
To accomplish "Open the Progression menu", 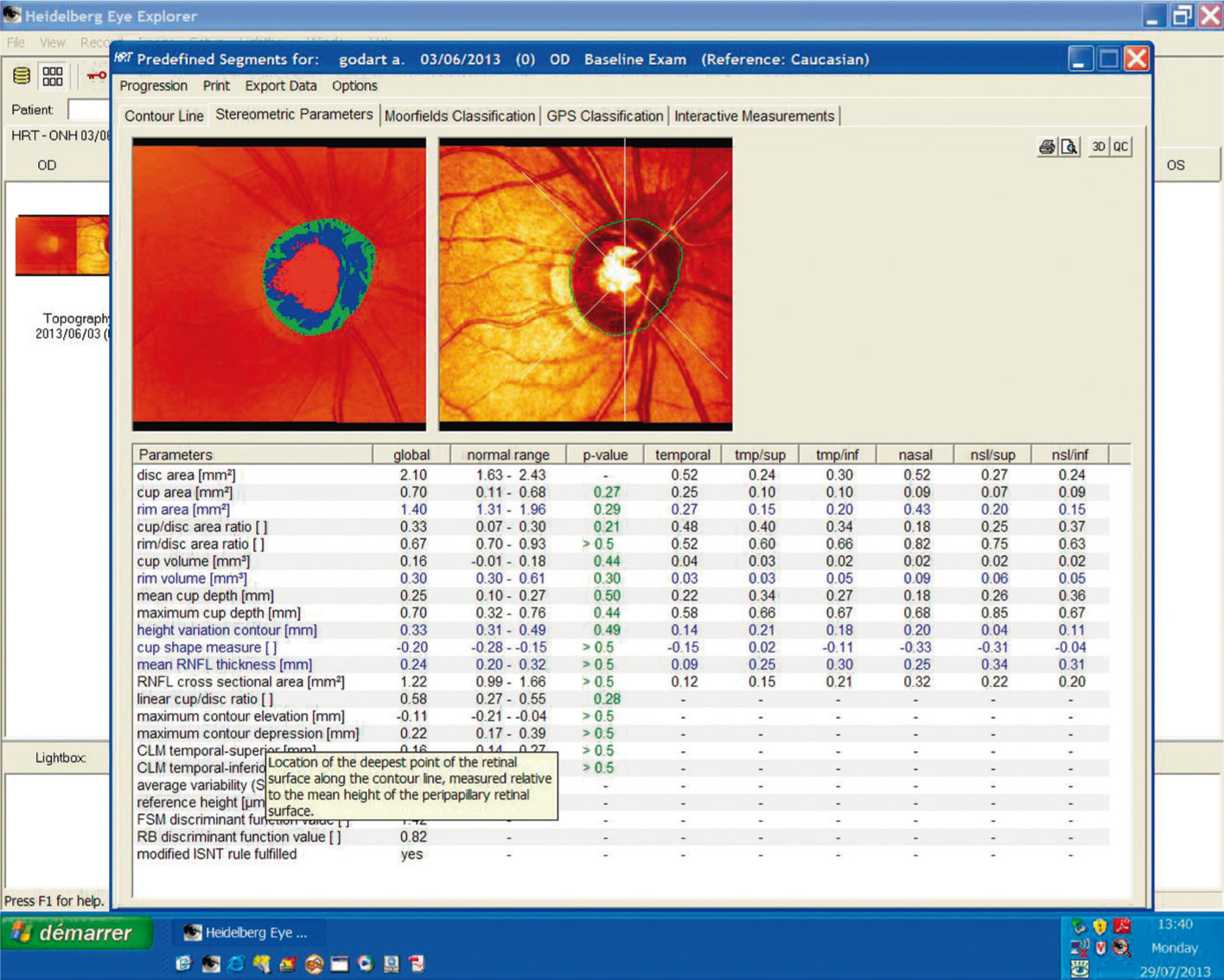I will click(153, 86).
